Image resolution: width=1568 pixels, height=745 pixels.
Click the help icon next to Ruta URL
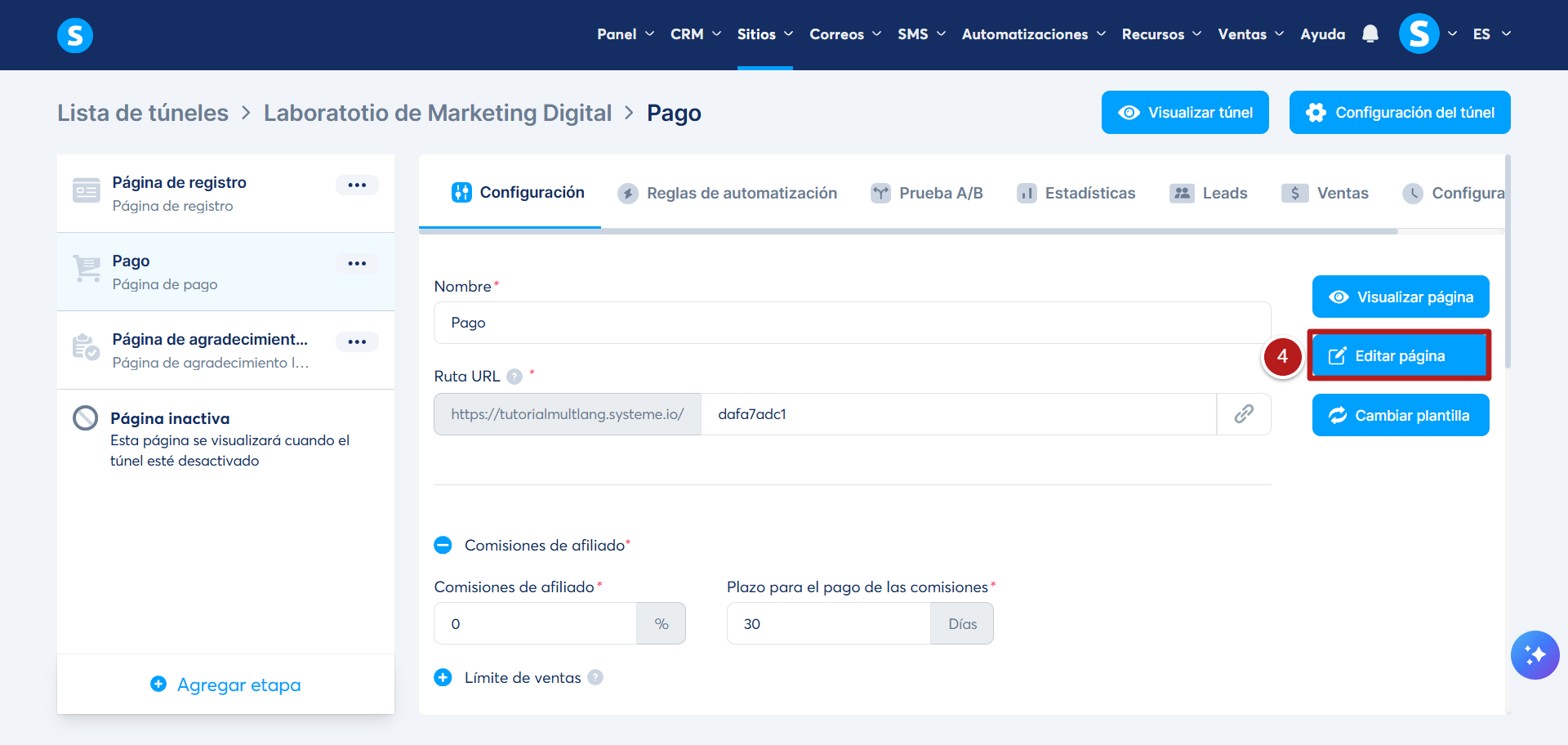tap(514, 377)
